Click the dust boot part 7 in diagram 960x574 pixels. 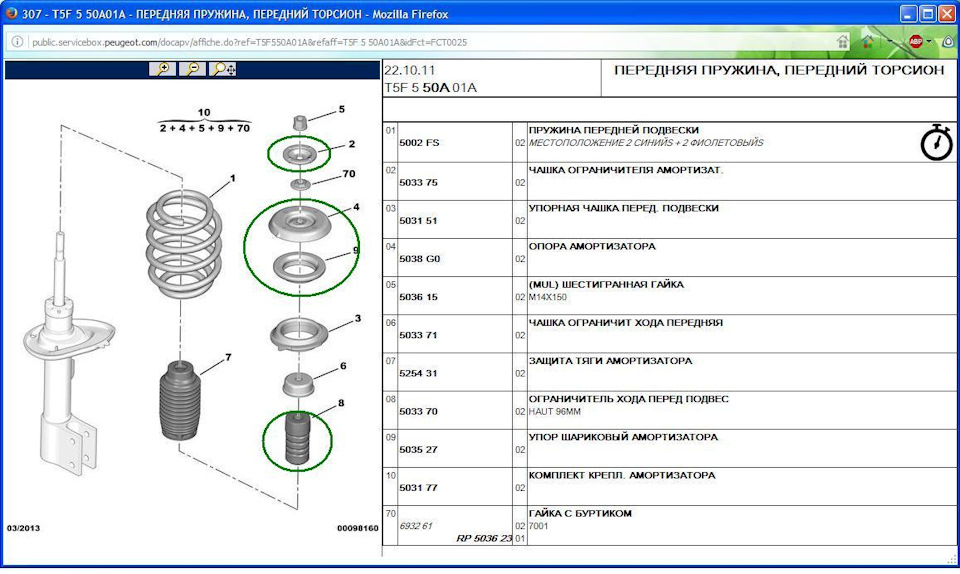179,401
